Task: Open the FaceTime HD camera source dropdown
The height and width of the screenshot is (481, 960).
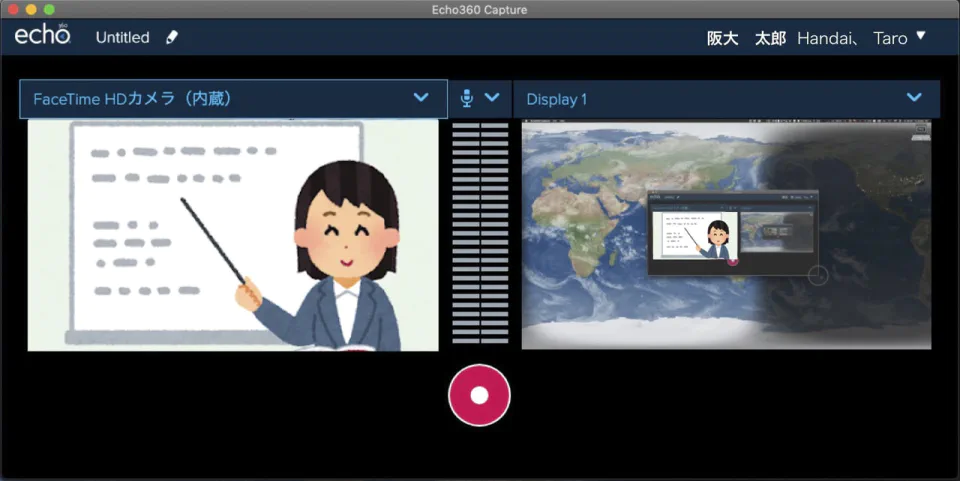Action: tap(233, 99)
